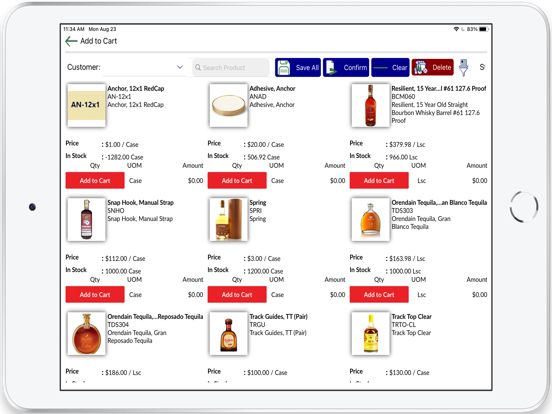
Task: Click the 11:34 AM clock in status bar
Action: tap(74, 29)
